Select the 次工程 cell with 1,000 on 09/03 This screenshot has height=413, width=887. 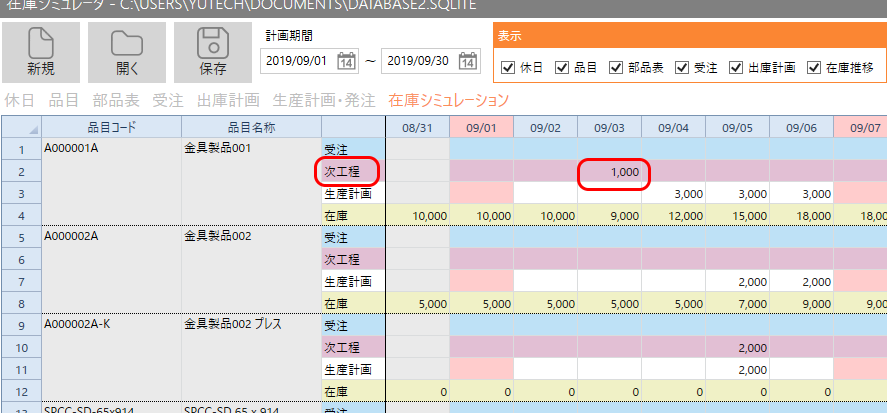click(x=609, y=172)
